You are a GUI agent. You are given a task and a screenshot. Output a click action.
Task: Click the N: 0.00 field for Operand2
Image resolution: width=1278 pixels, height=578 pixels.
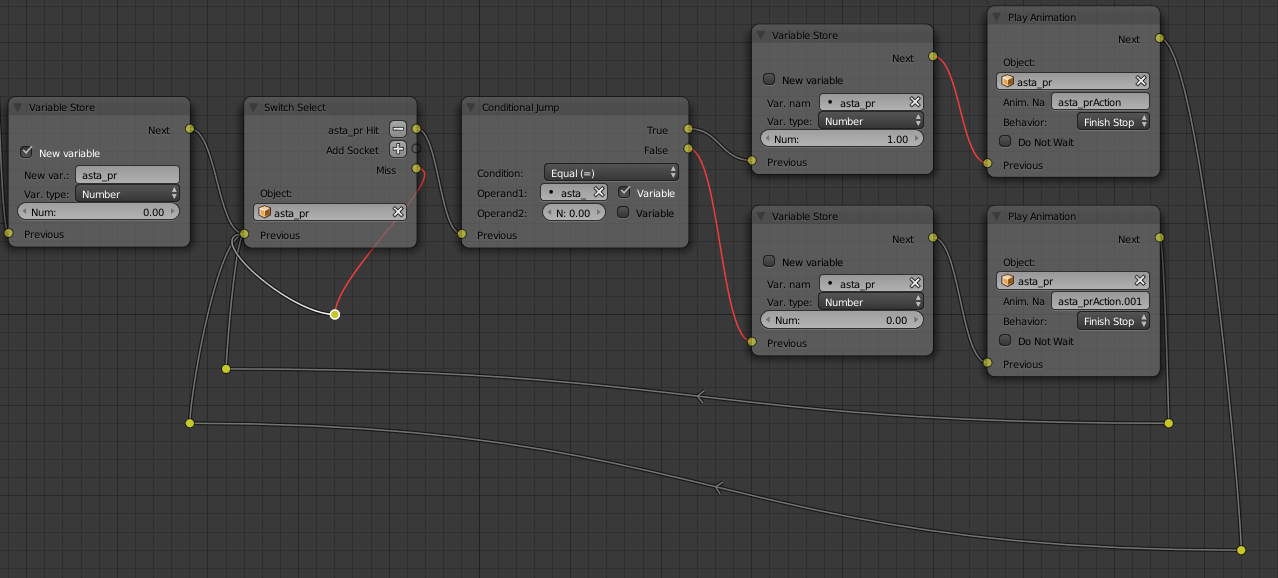573,212
